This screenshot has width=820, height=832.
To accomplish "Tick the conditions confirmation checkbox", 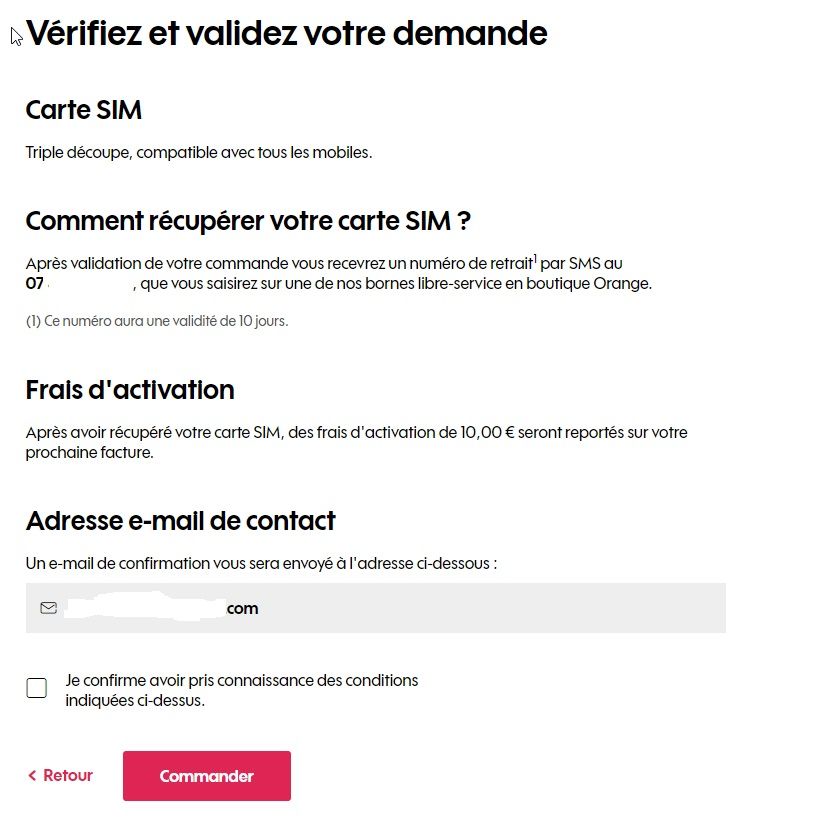I will pyautogui.click(x=37, y=688).
